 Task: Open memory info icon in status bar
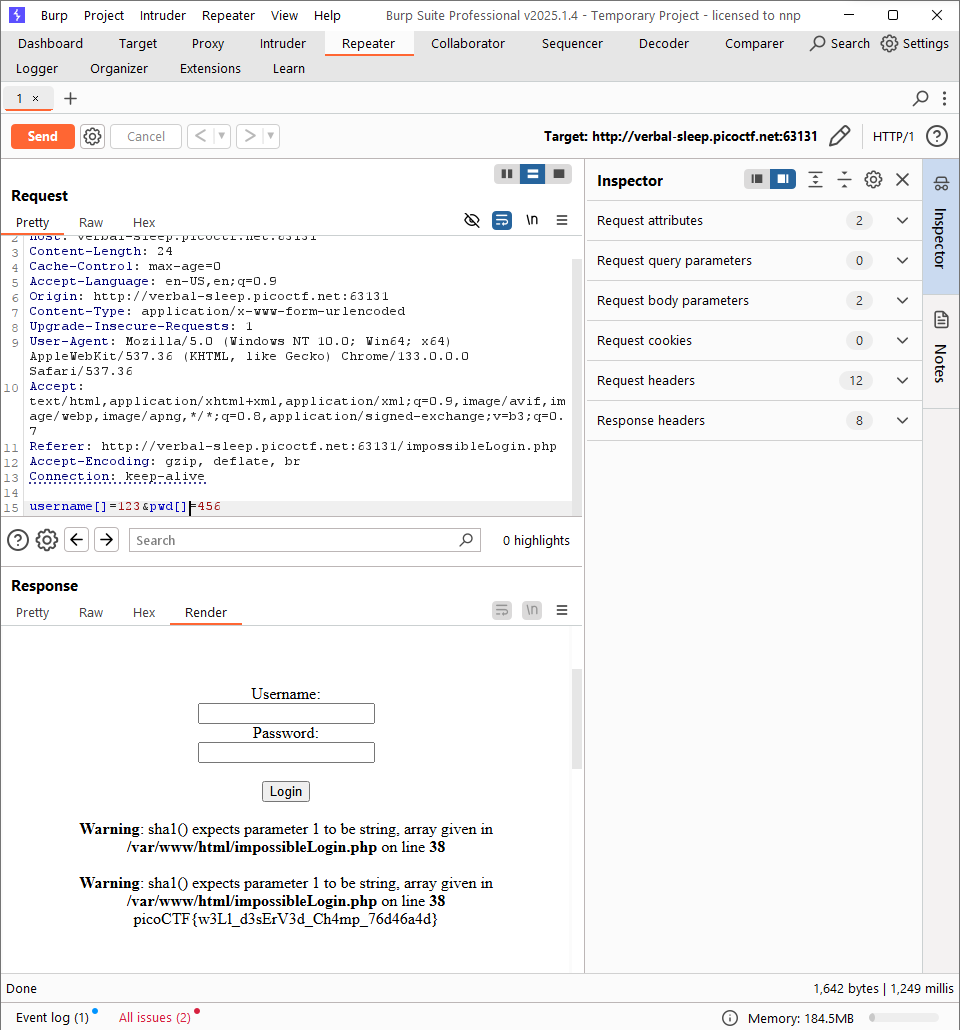click(730, 1018)
